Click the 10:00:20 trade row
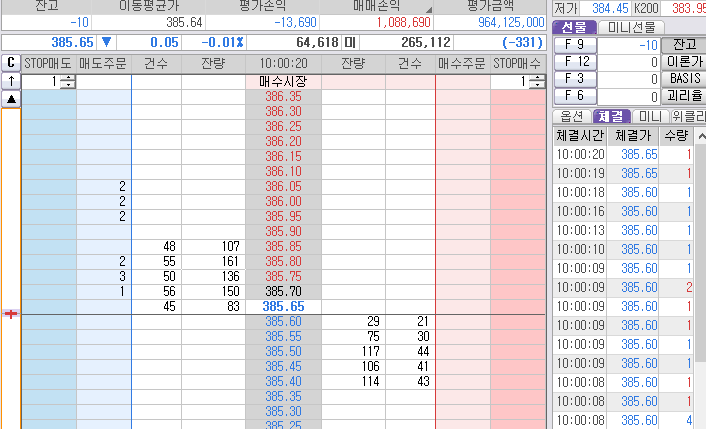Screen dimensions: 706x429 point(623,154)
